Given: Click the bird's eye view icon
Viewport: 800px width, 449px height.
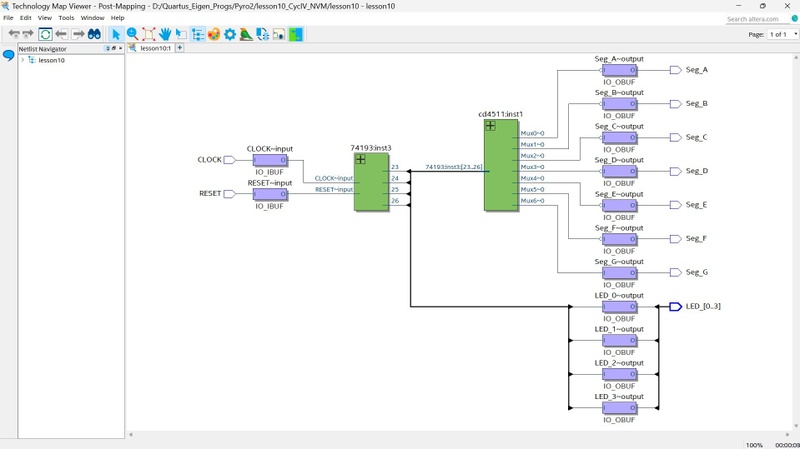Looking at the screenshot, I should tap(246, 34).
